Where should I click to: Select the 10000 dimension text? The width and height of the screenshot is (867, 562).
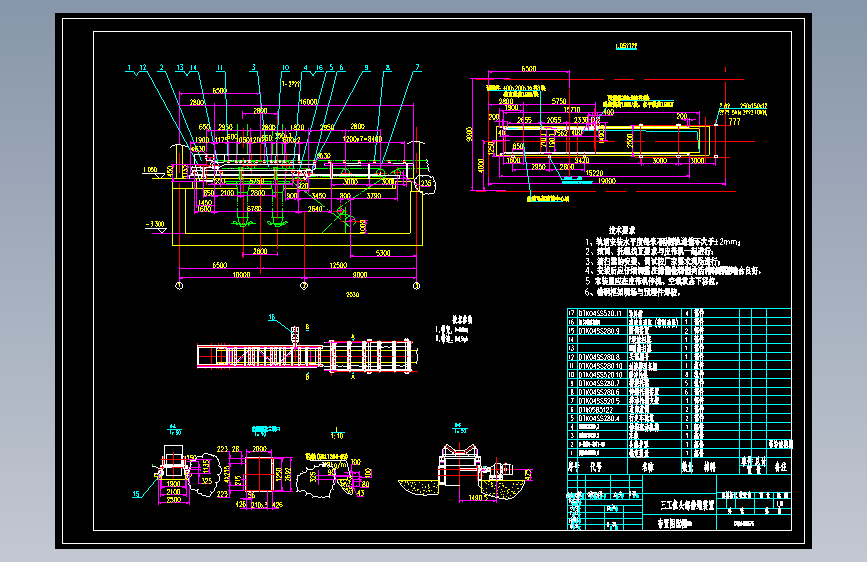241,275
